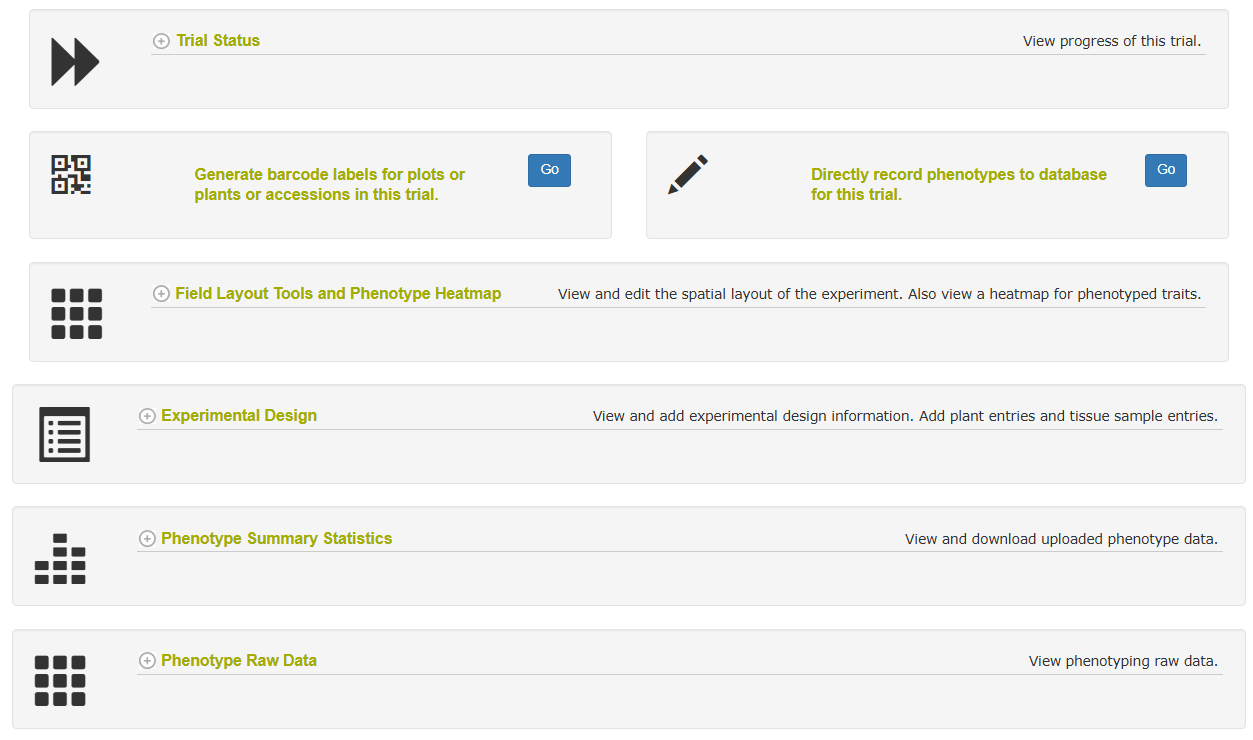Click the Field Layout grid icon
This screenshot has height=740, width=1253.
click(x=77, y=314)
